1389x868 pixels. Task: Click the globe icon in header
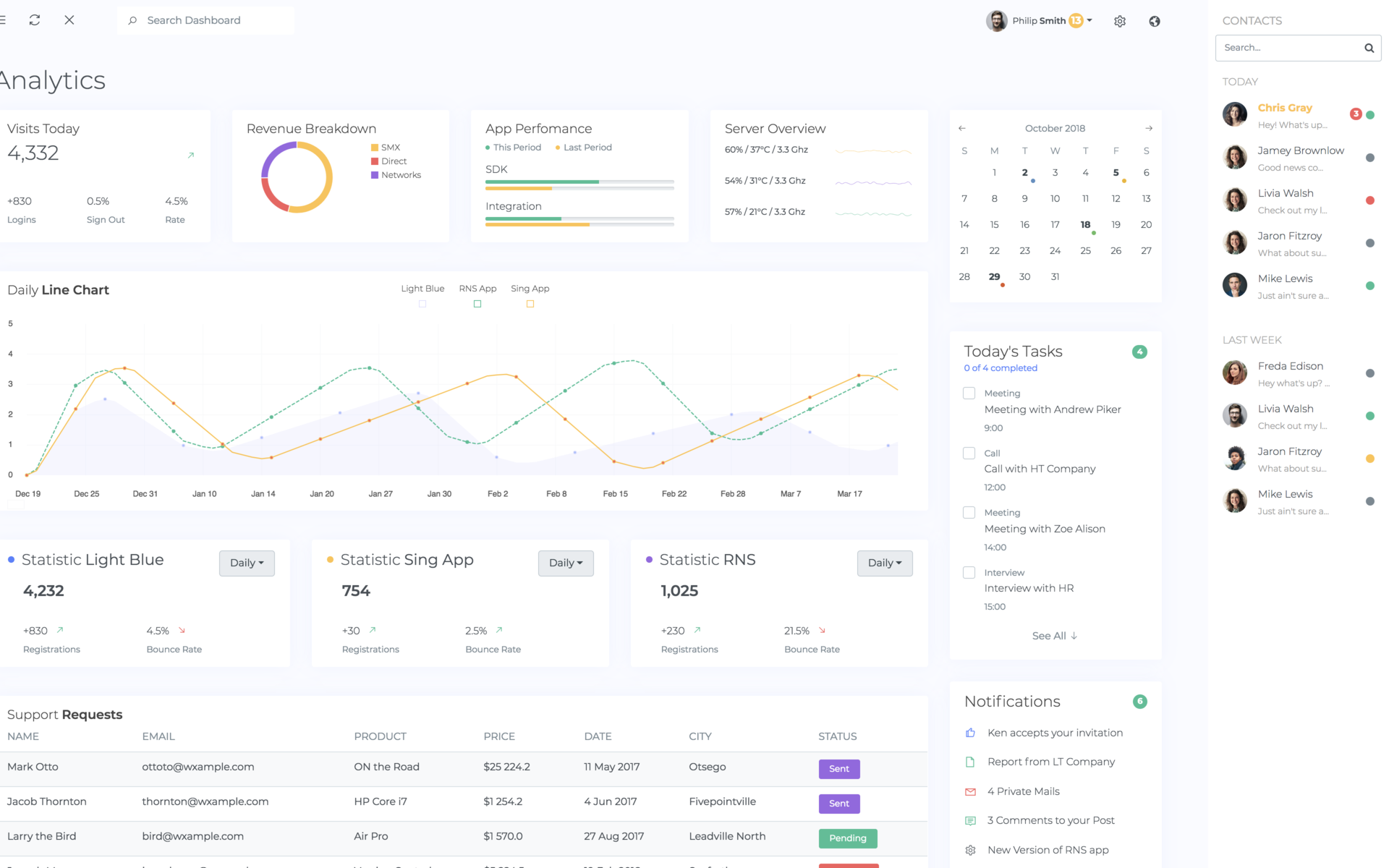point(1155,21)
